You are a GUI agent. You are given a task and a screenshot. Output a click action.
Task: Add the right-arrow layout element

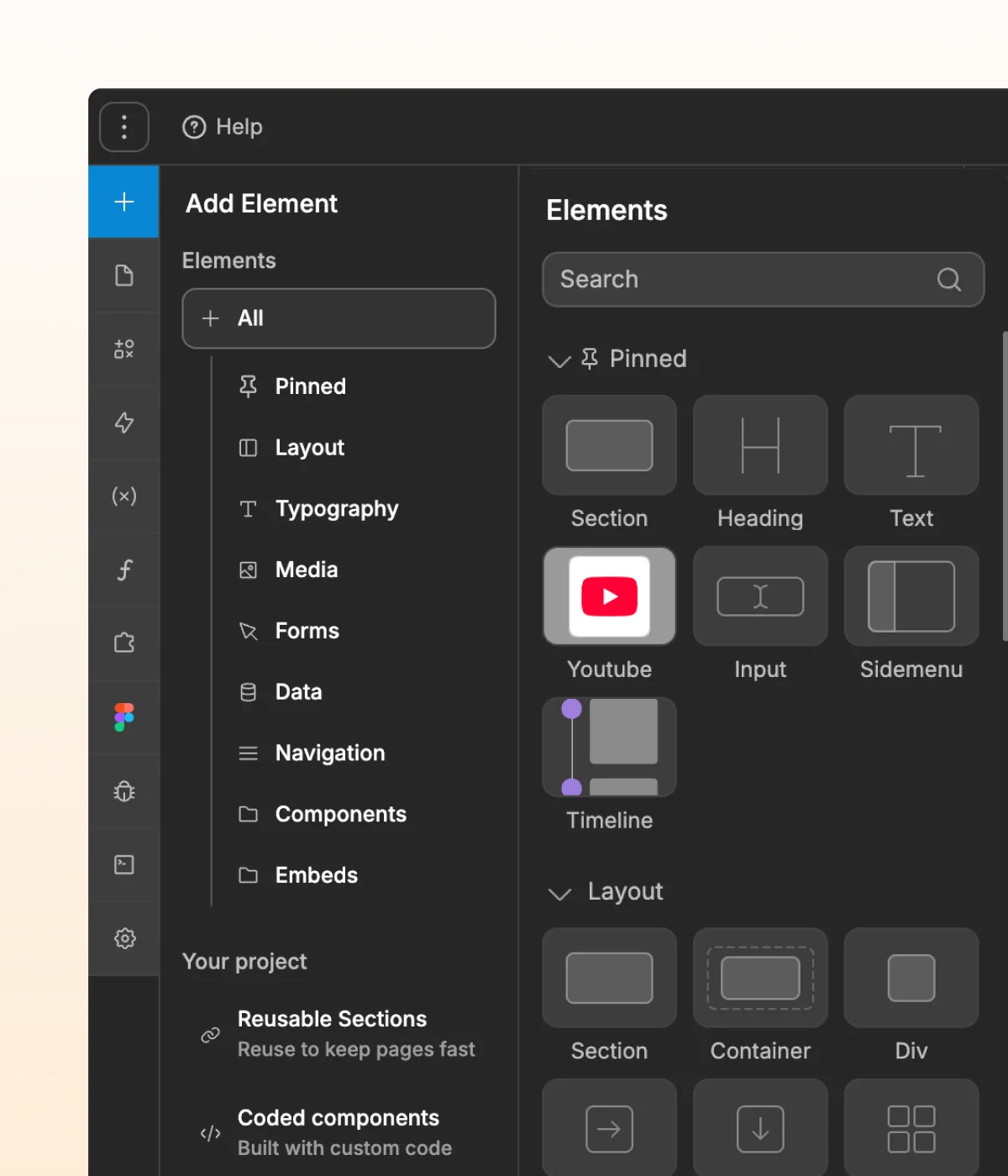pyautogui.click(x=609, y=1128)
